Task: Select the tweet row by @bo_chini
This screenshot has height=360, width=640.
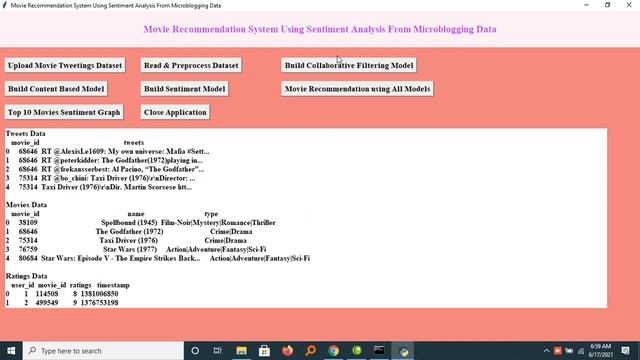Action: pos(101,178)
